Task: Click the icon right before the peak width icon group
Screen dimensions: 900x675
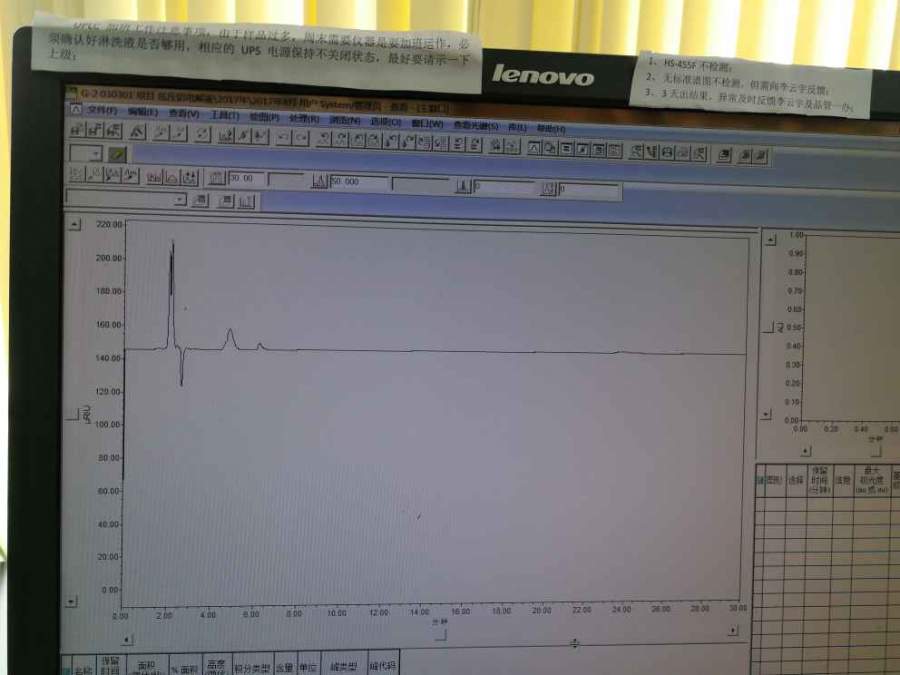Action: [190, 179]
